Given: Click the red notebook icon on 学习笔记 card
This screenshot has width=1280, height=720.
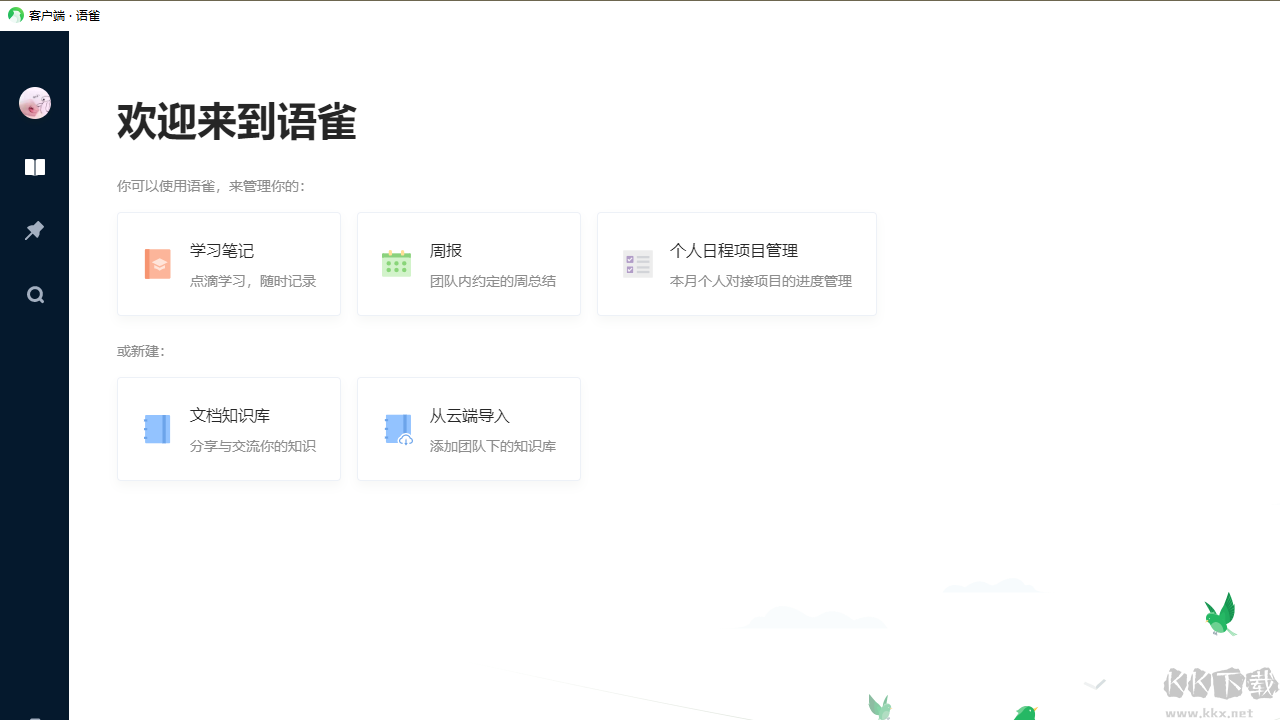Looking at the screenshot, I should 157,263.
